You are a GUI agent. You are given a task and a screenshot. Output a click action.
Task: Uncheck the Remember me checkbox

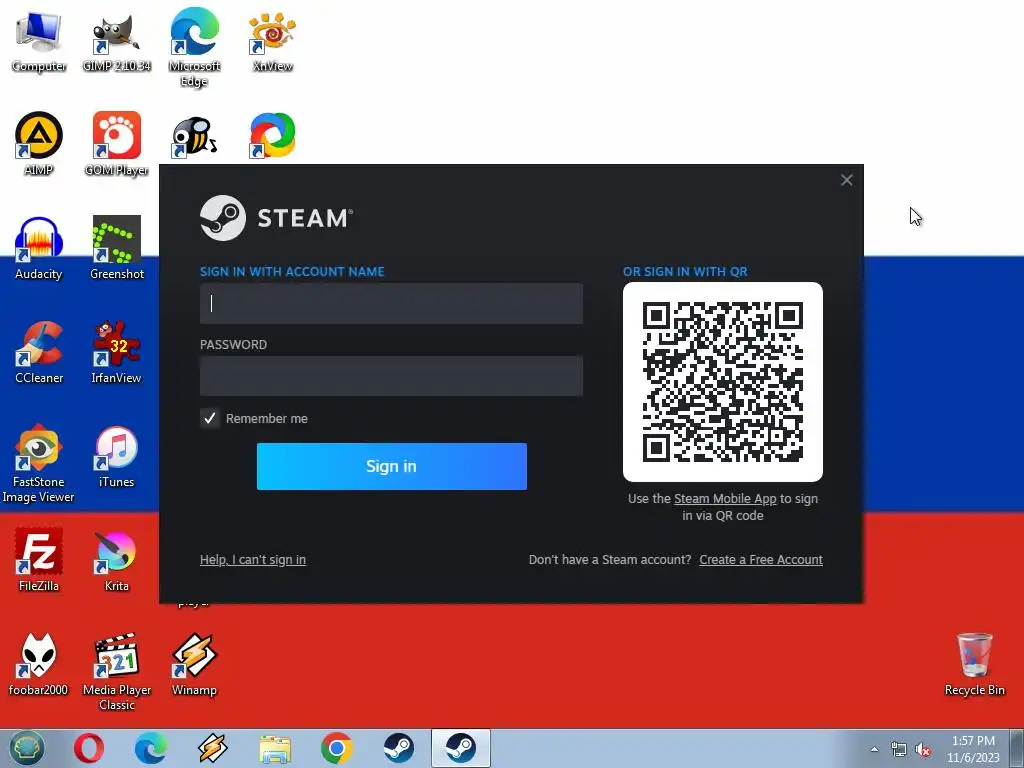pos(210,418)
